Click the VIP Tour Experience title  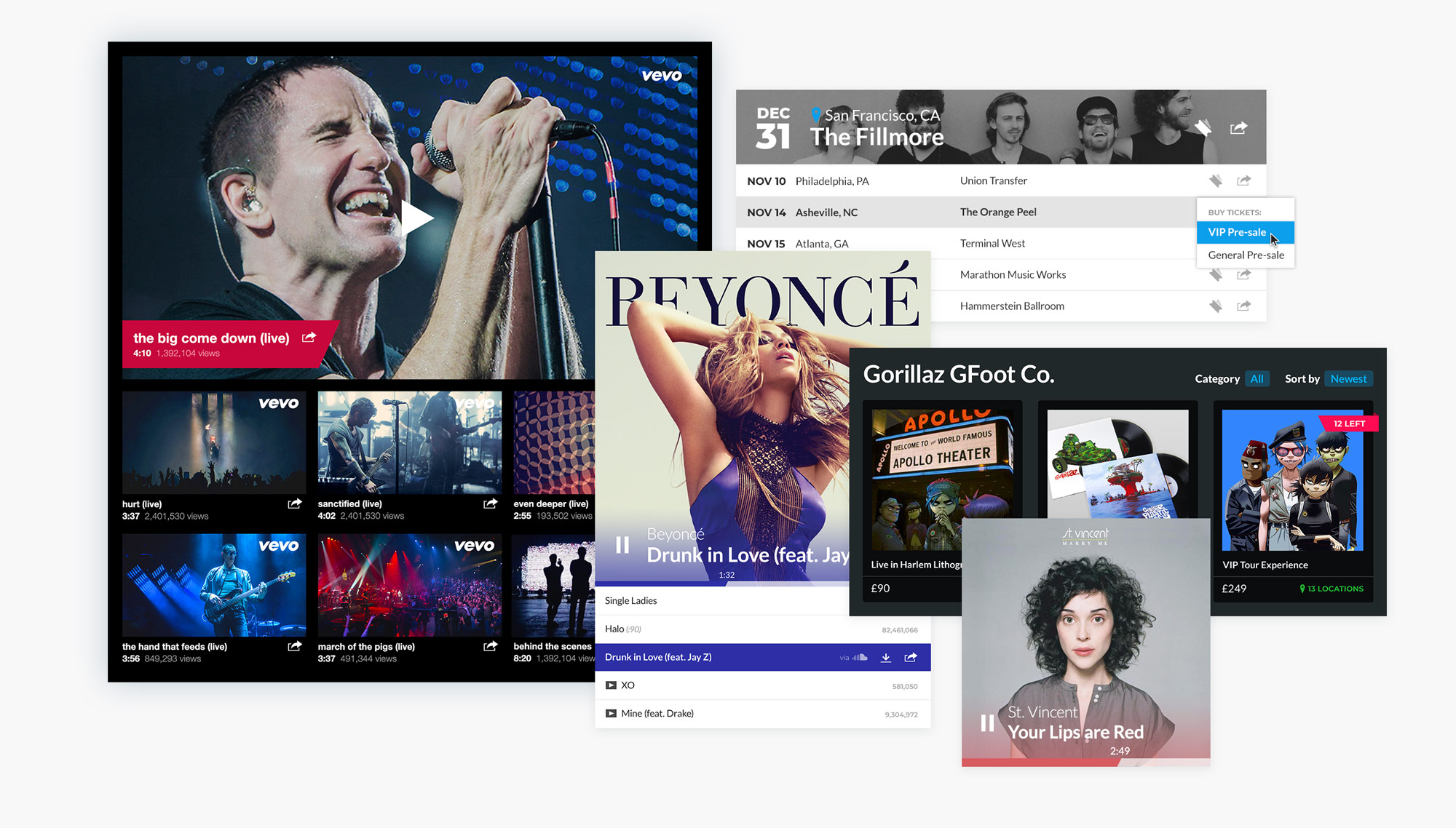click(x=1265, y=565)
